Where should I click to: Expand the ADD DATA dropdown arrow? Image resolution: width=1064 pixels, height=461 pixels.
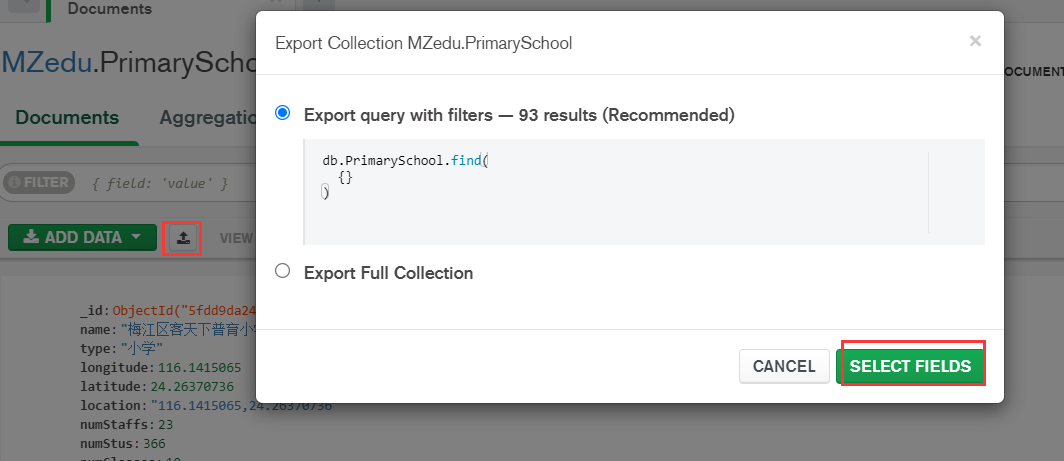point(135,238)
